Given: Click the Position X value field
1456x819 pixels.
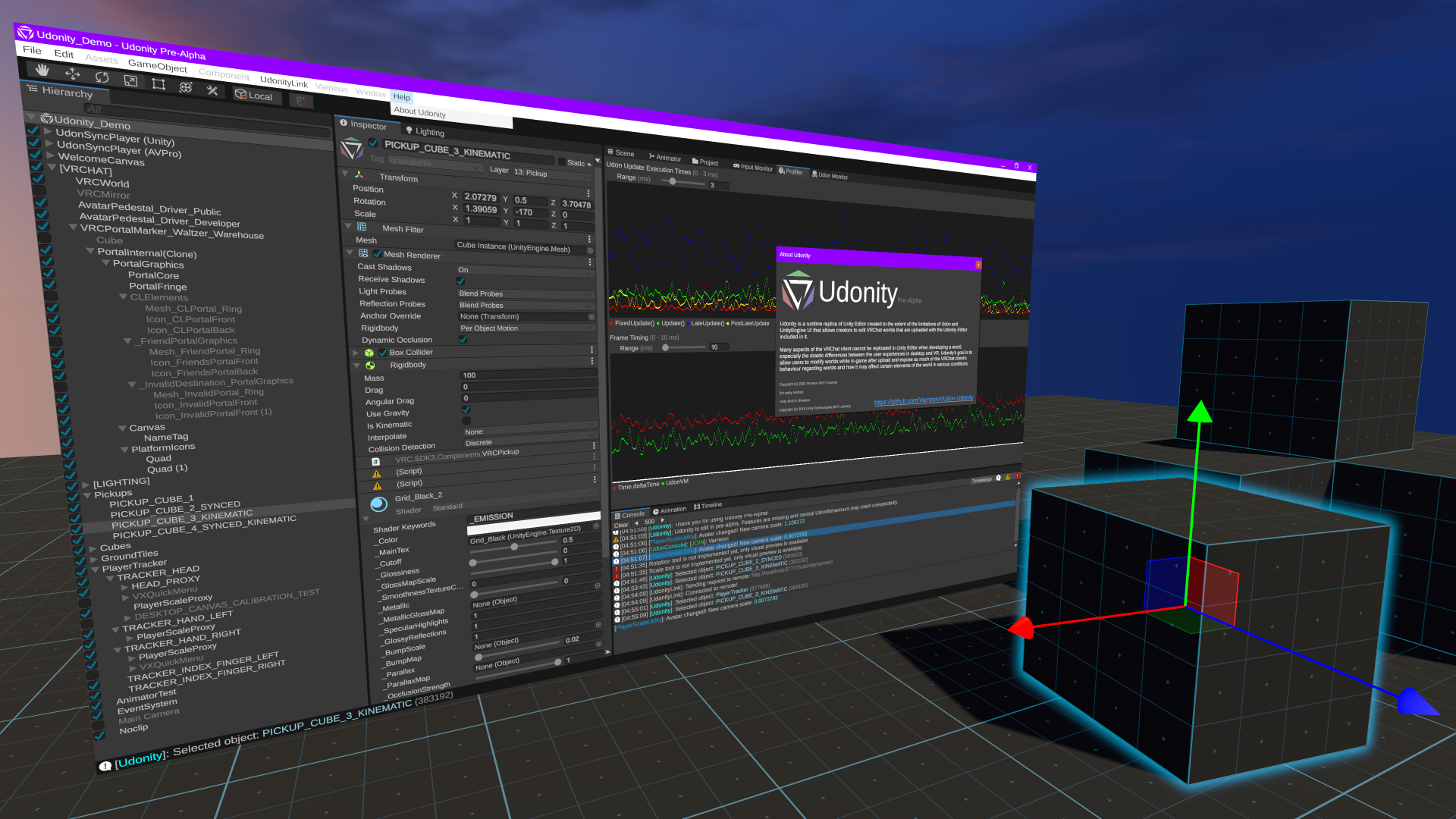Looking at the screenshot, I should 481,197.
